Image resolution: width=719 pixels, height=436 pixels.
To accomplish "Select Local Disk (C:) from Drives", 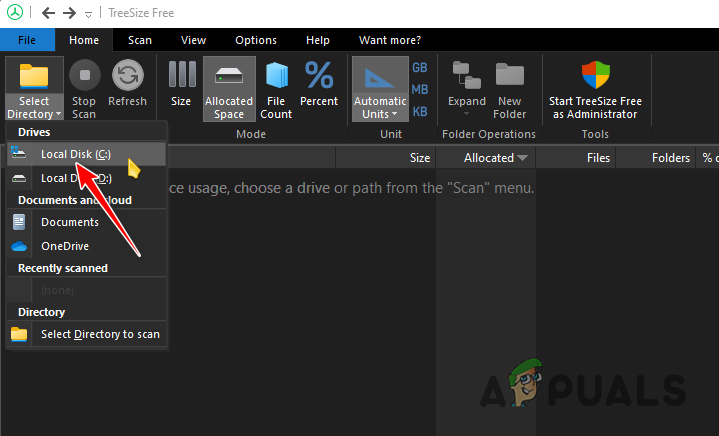I will click(86, 154).
